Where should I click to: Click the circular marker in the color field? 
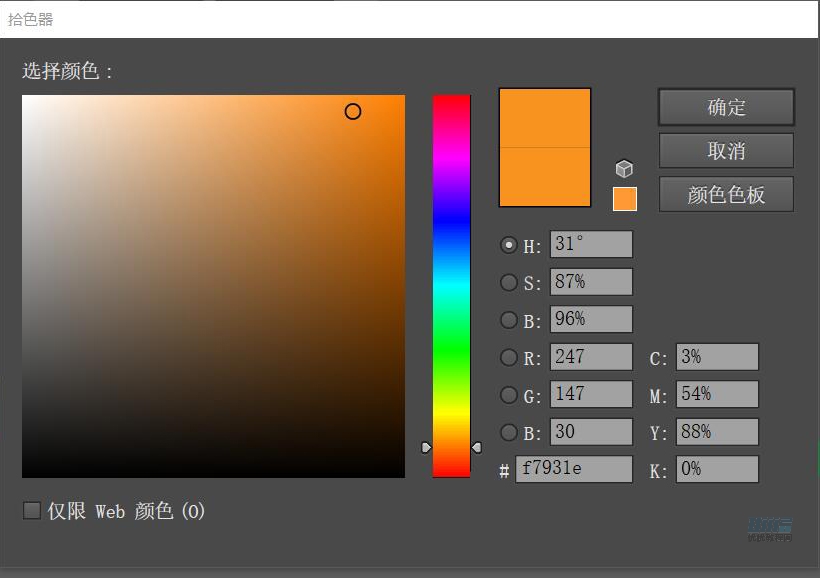(353, 111)
